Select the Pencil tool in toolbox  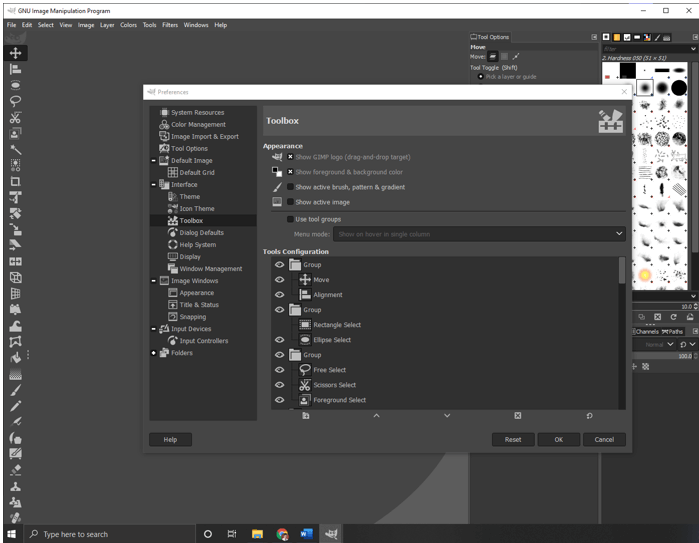[x=16, y=406]
